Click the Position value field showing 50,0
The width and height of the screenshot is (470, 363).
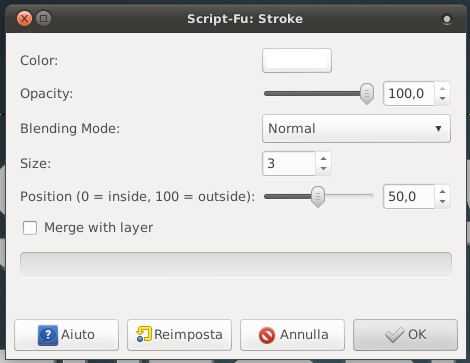[x=409, y=197]
